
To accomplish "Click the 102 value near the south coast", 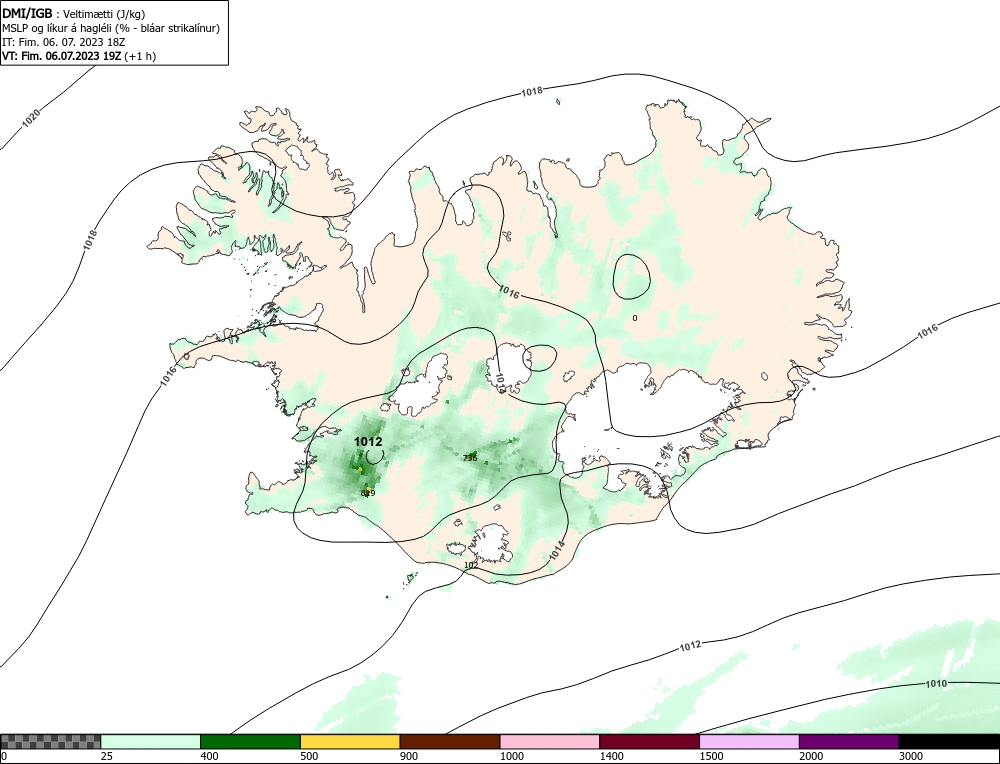I will pos(471,565).
